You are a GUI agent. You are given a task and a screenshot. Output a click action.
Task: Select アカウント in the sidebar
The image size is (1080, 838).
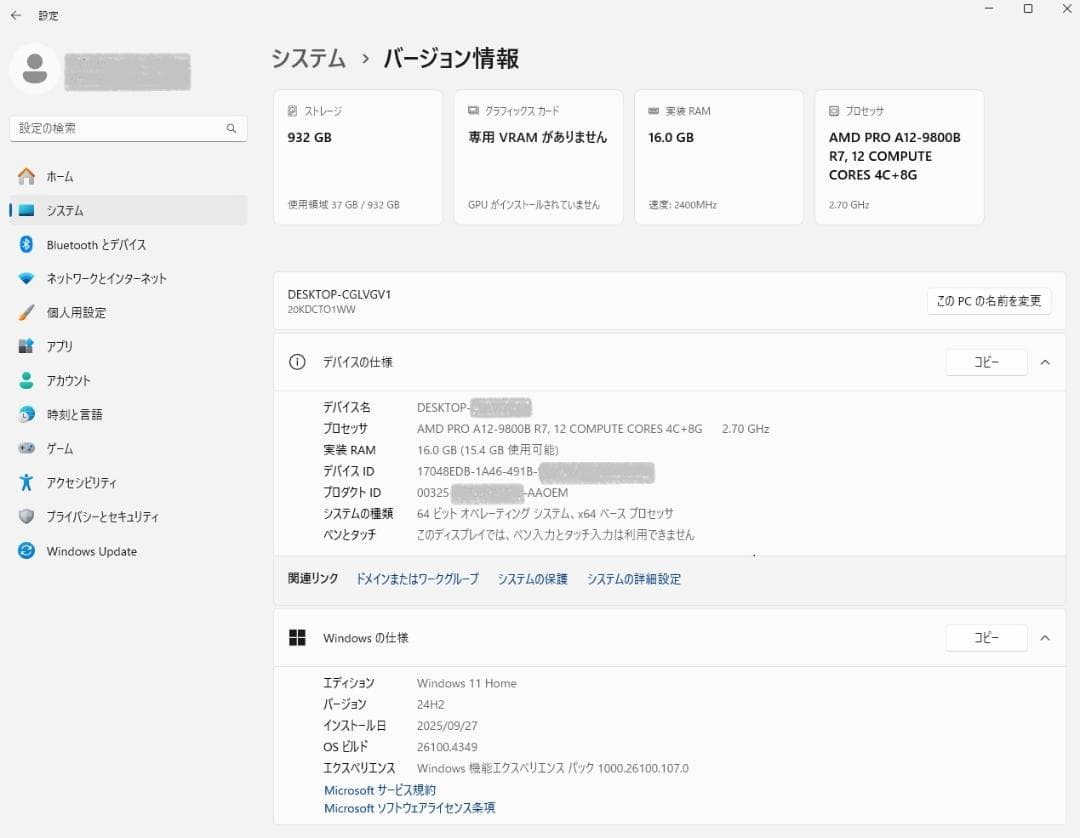click(128, 380)
